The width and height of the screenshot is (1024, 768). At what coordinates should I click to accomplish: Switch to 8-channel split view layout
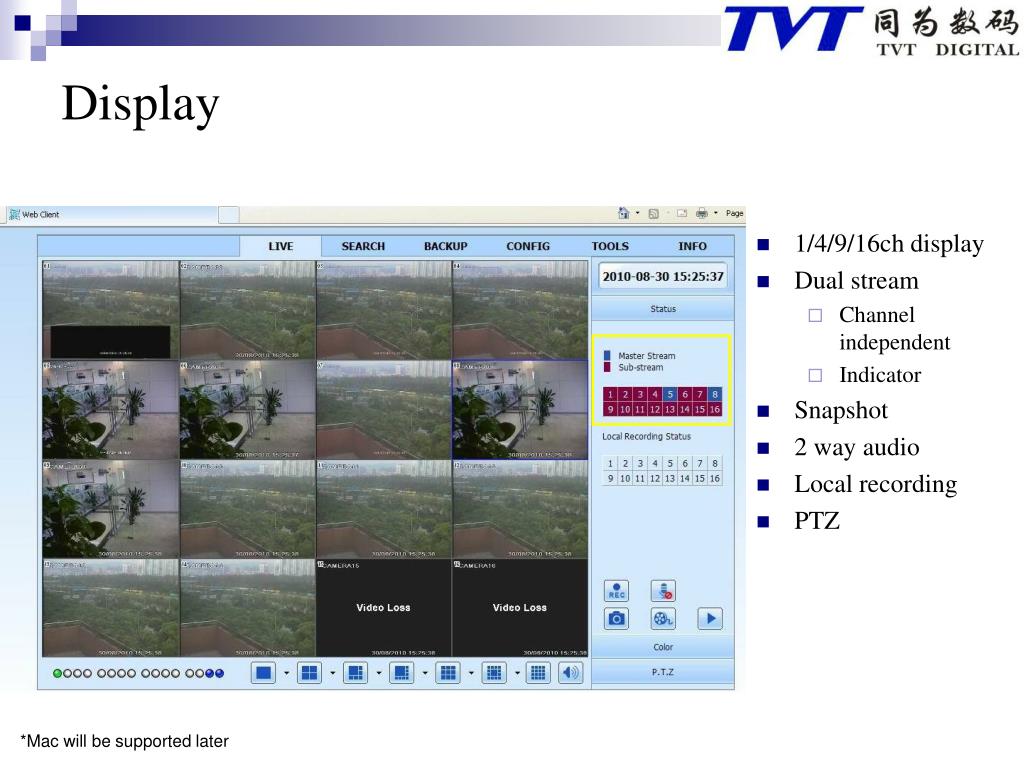(402, 673)
